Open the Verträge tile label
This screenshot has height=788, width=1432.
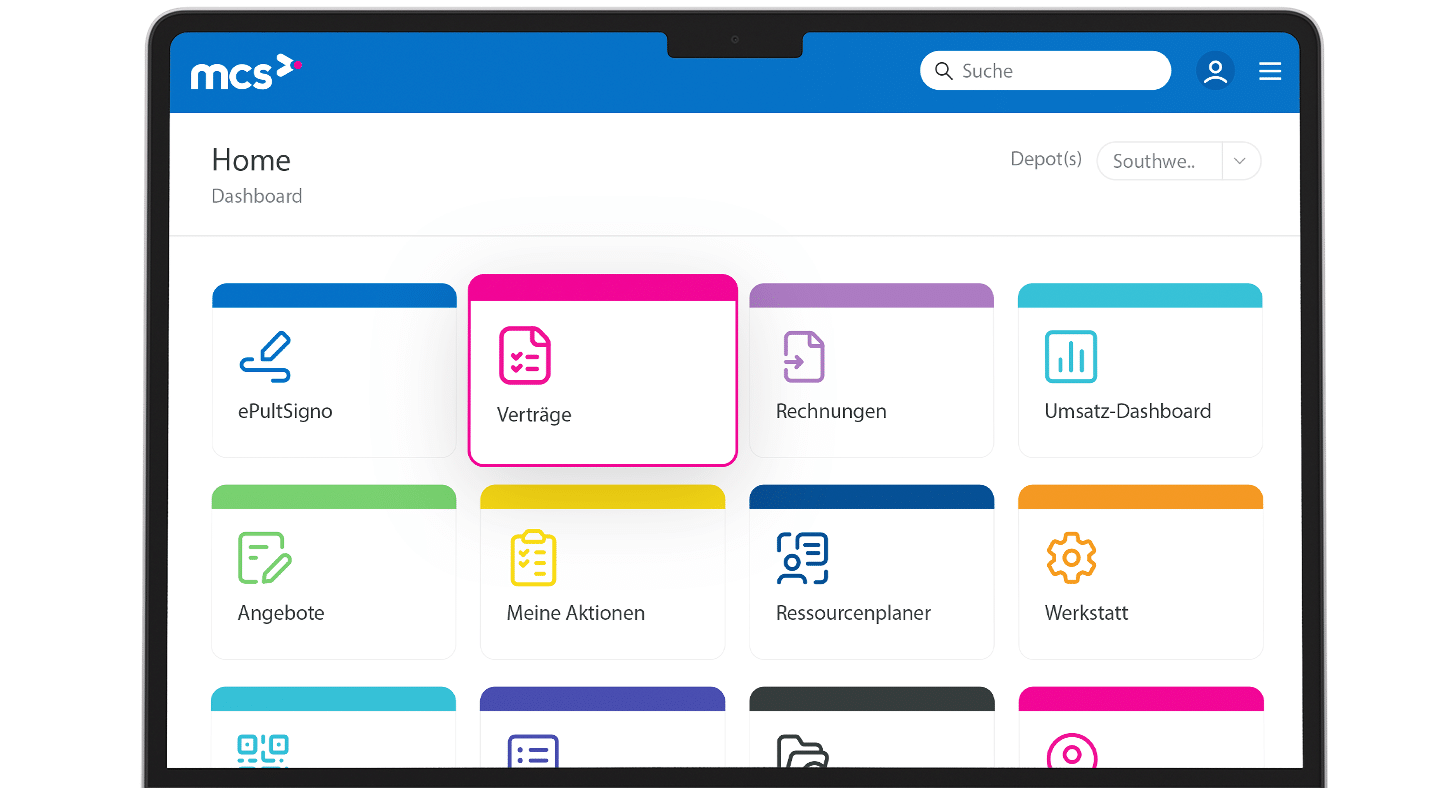534,415
